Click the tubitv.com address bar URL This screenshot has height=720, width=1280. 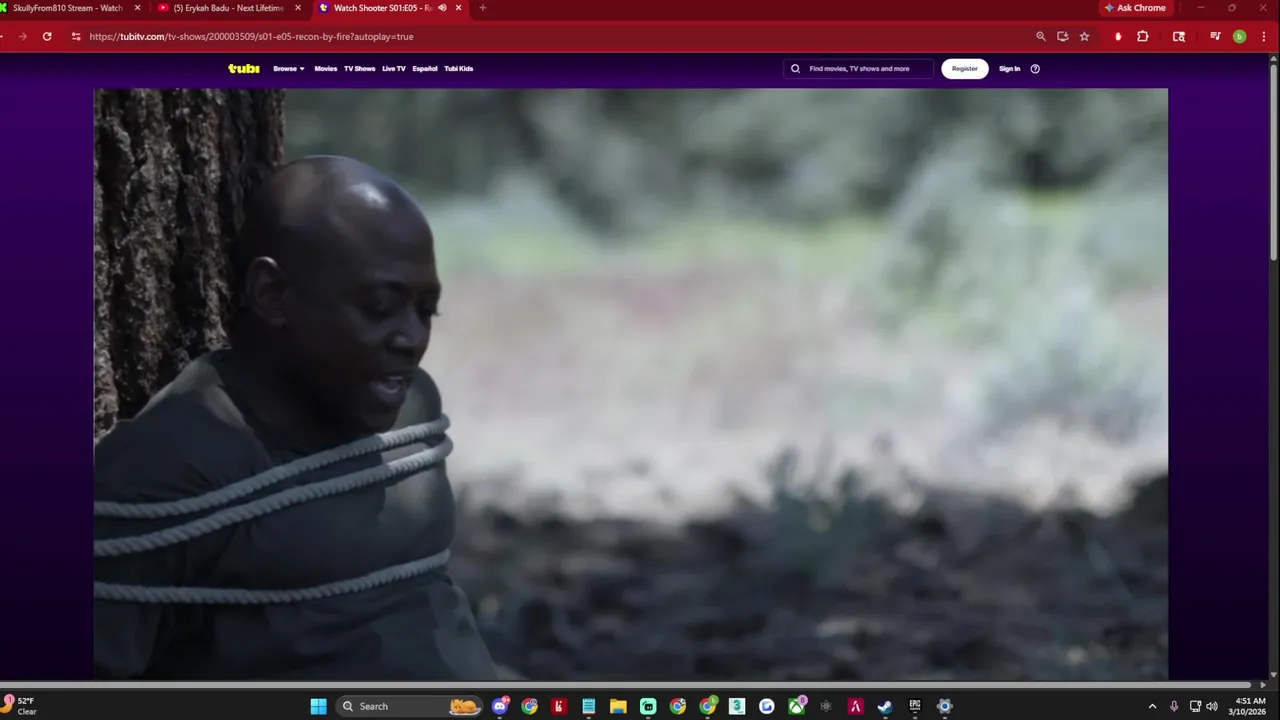(x=251, y=36)
